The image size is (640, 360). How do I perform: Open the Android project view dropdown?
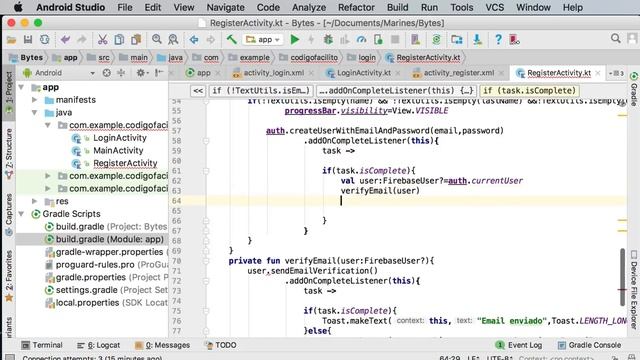[x=59, y=73]
